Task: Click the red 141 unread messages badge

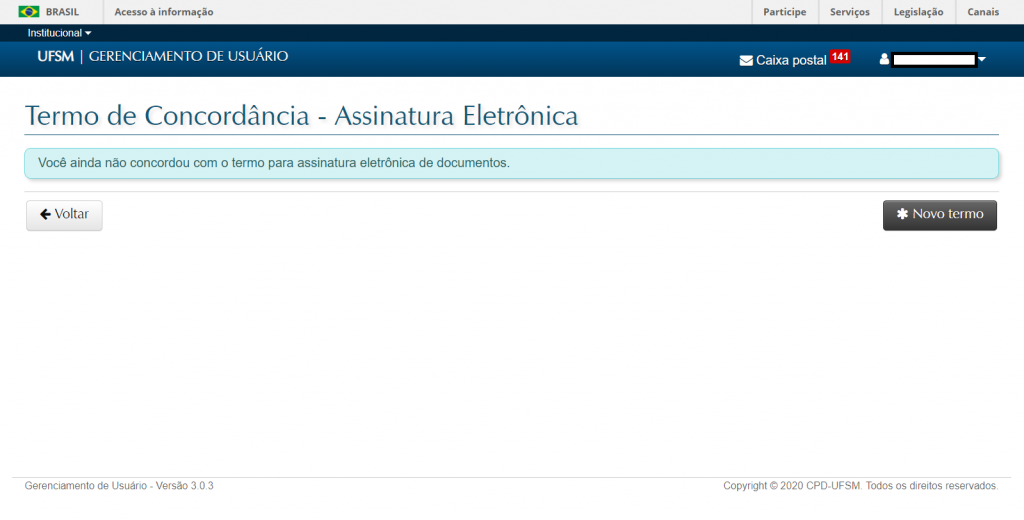Action: (840, 57)
